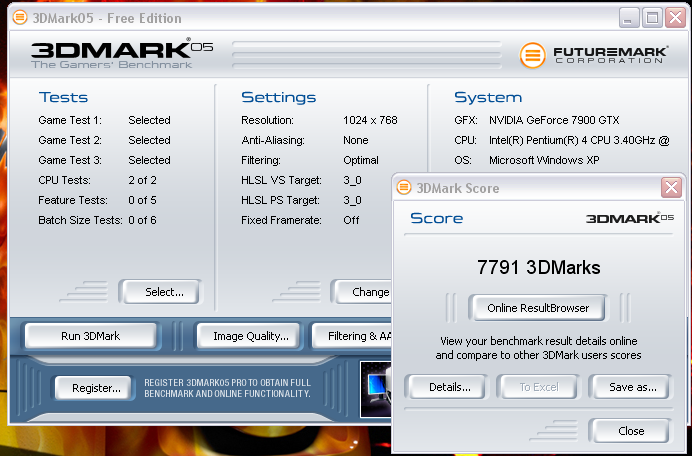Screen dimensions: 692x456
Task: Click the 3DMark05 Gamers' Benchmark logo
Action: [122, 53]
